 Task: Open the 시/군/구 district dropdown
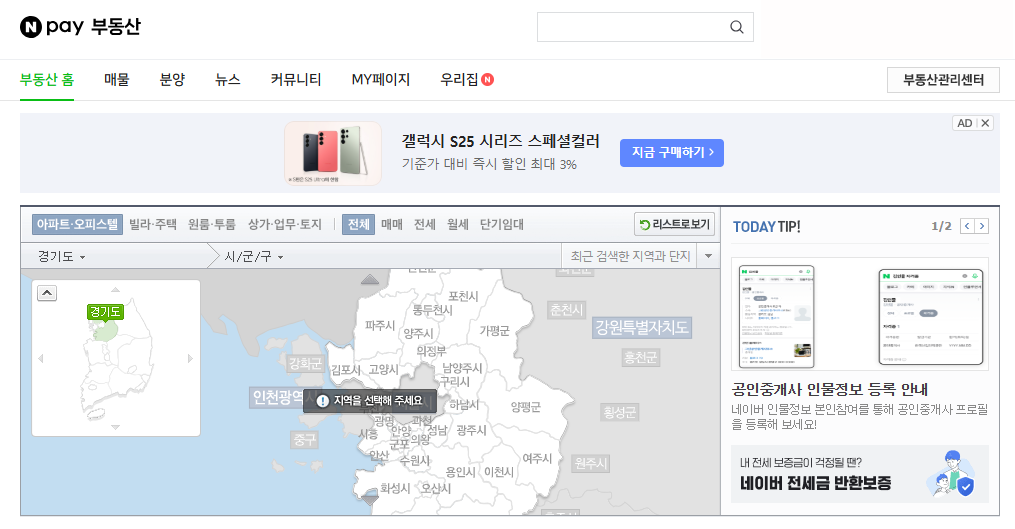pyautogui.click(x=254, y=256)
